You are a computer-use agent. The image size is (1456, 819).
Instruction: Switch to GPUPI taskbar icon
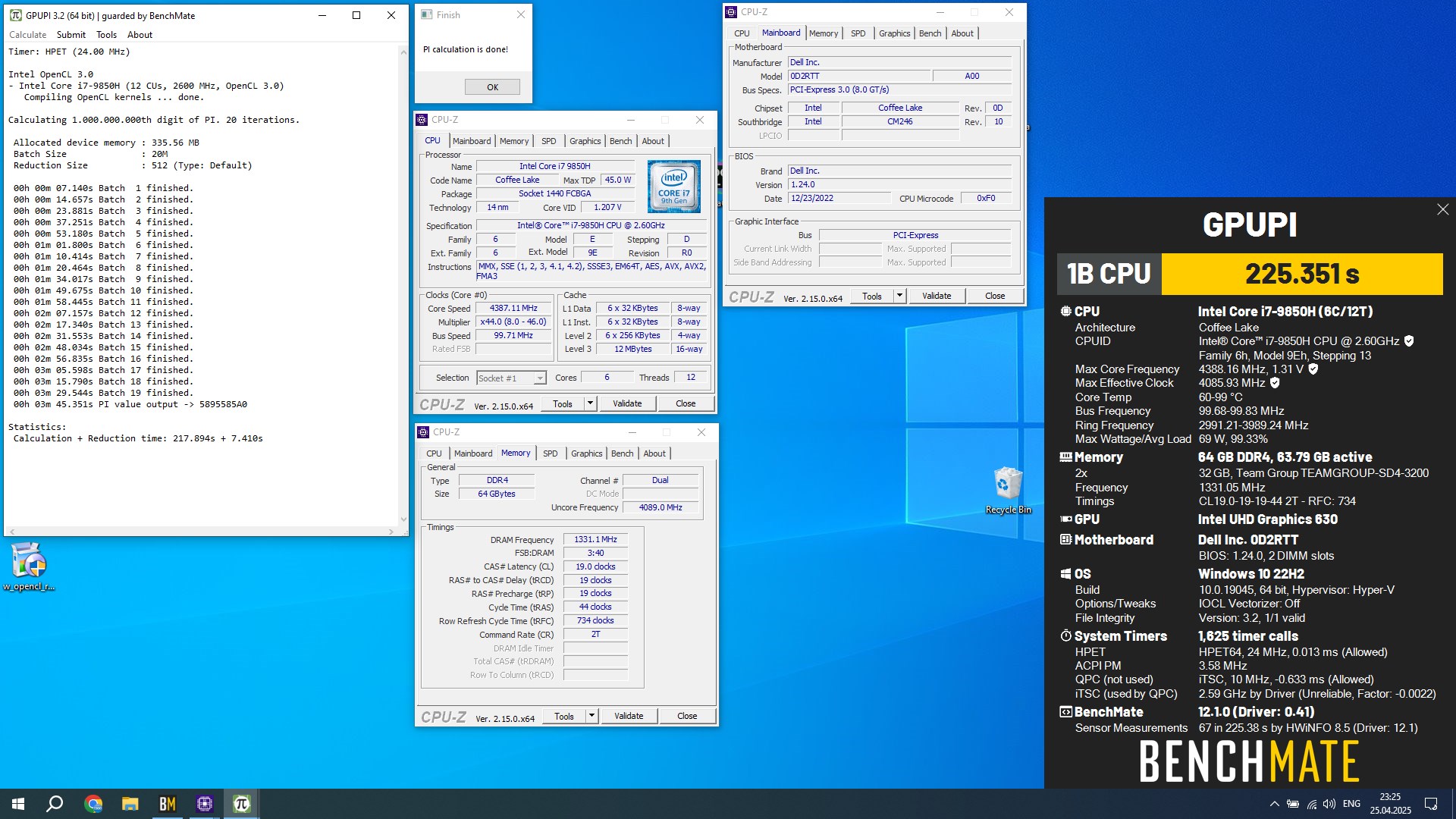(242, 804)
